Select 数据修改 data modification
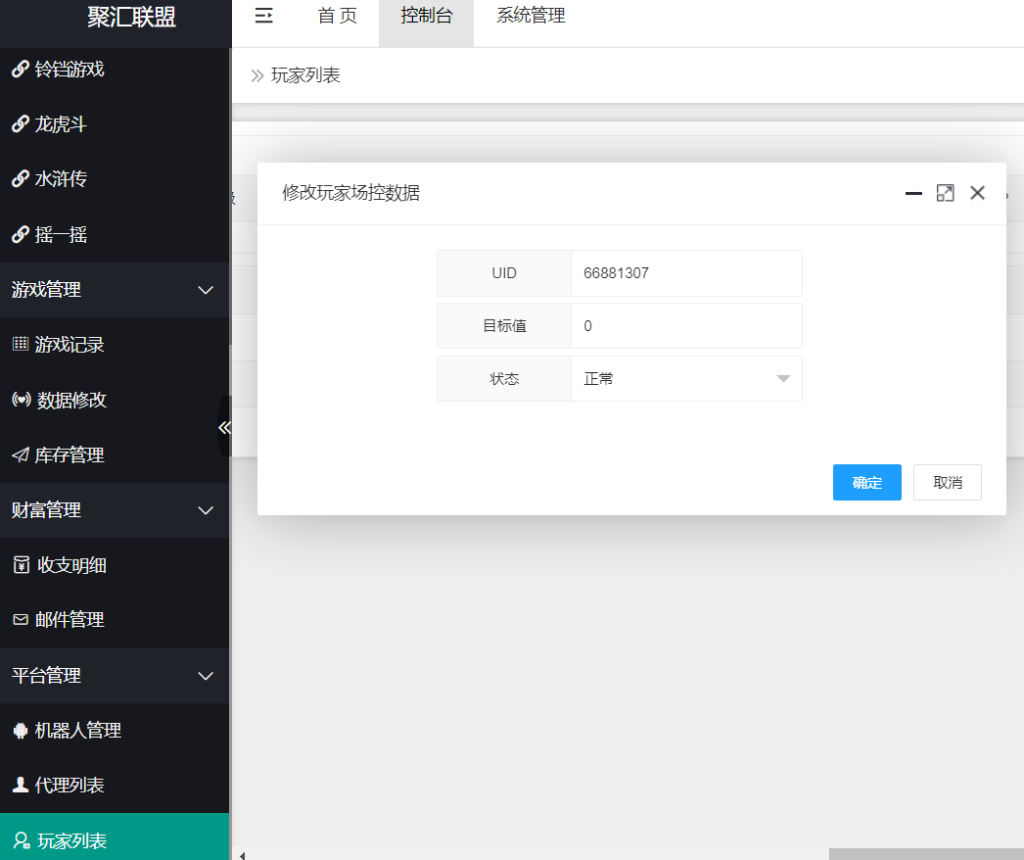 (60, 399)
